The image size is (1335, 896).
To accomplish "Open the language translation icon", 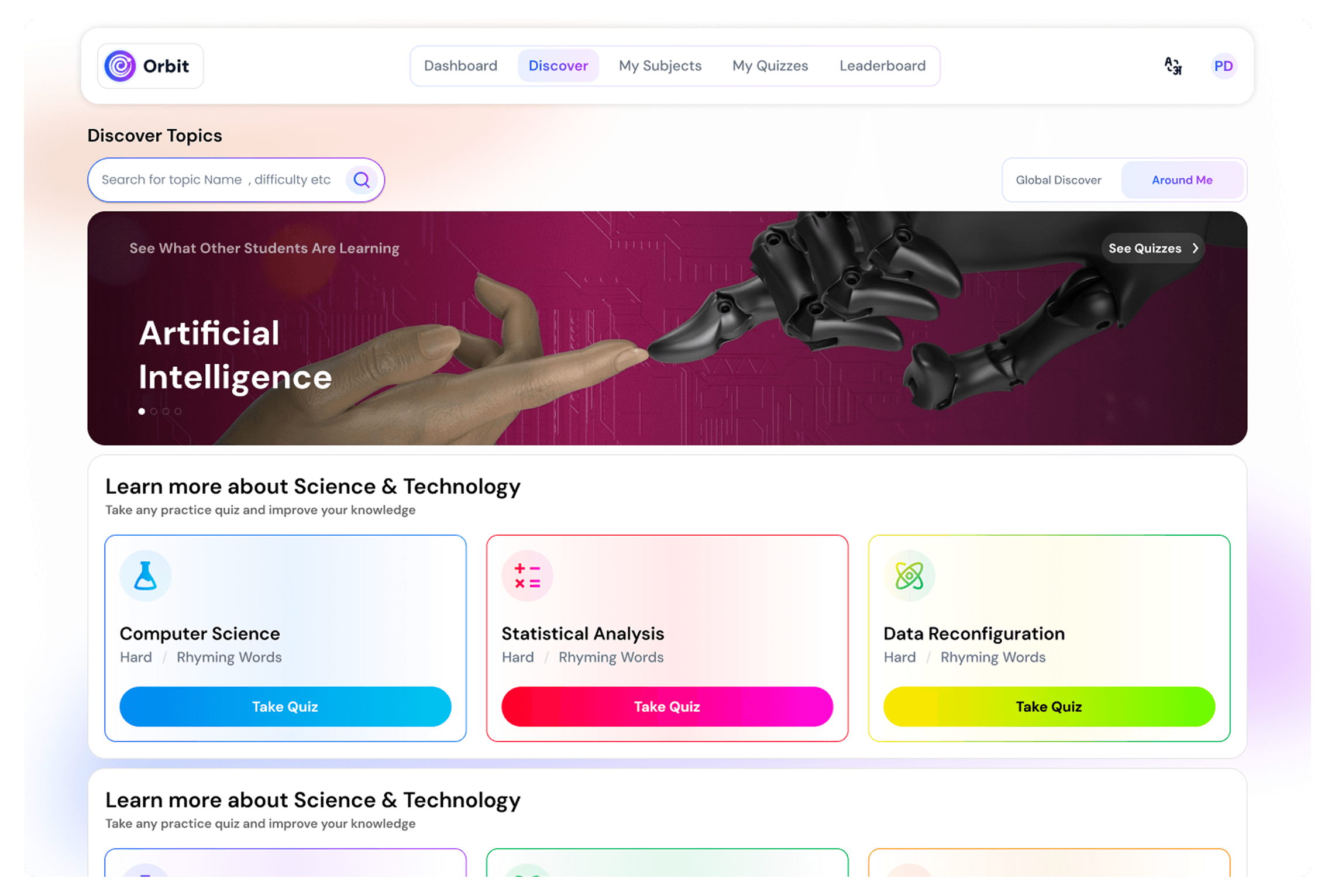I will pos(1173,66).
